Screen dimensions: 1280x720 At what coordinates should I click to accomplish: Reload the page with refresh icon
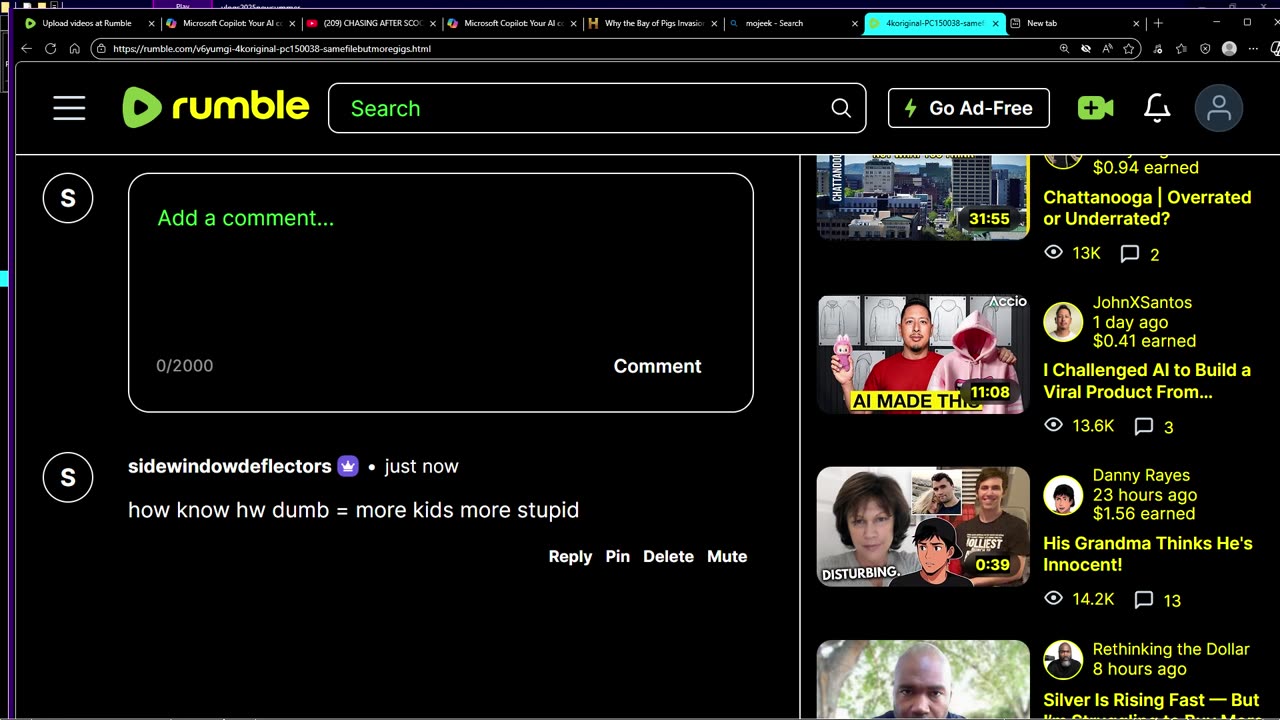(x=50, y=48)
